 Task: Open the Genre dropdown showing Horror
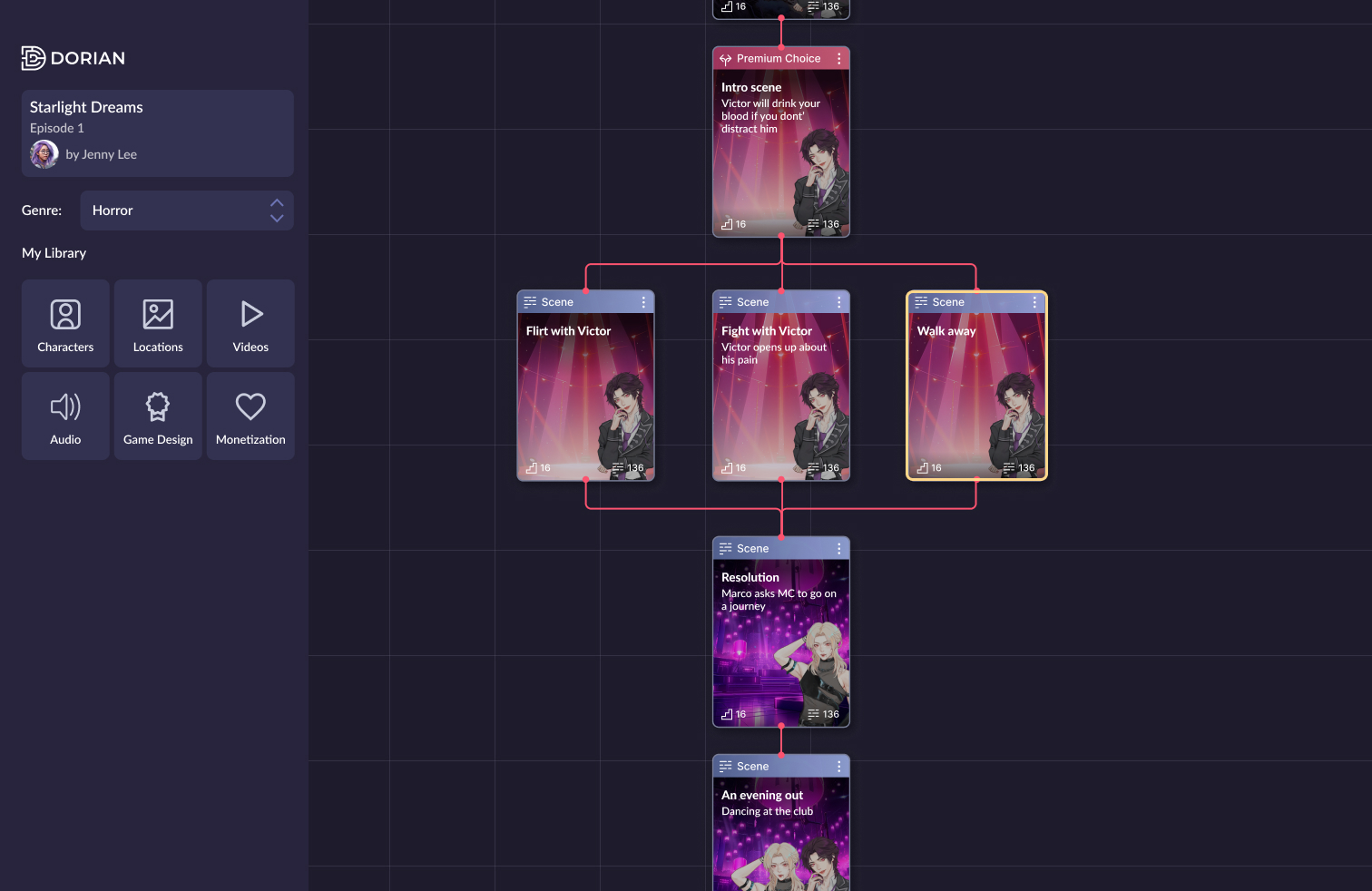[x=187, y=211]
